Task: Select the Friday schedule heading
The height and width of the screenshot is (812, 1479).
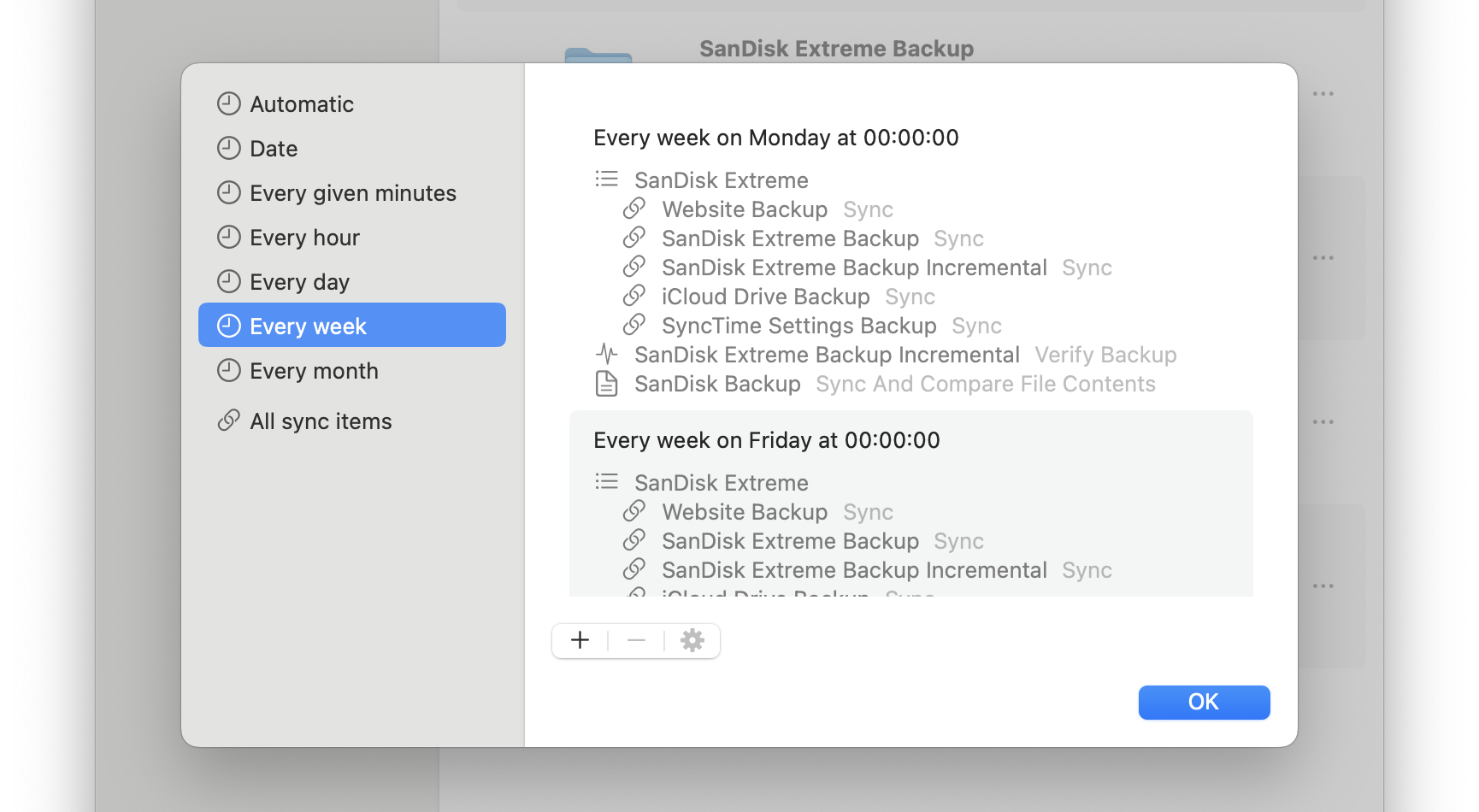Action: pyautogui.click(x=767, y=440)
